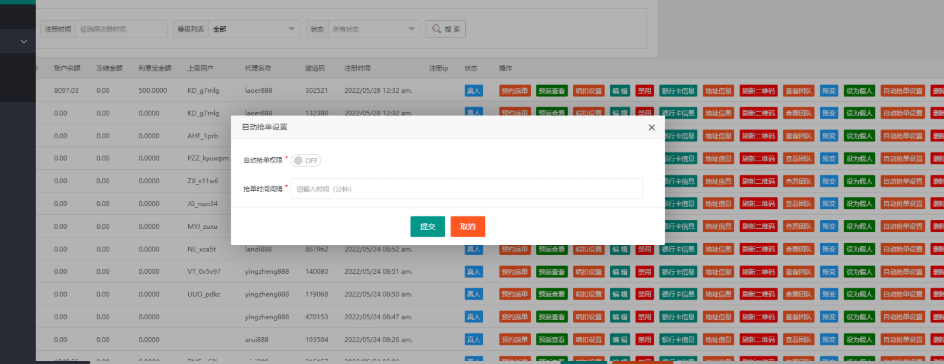Click 刷新二维码 in the UUO_pdkc row

[x=759, y=294]
